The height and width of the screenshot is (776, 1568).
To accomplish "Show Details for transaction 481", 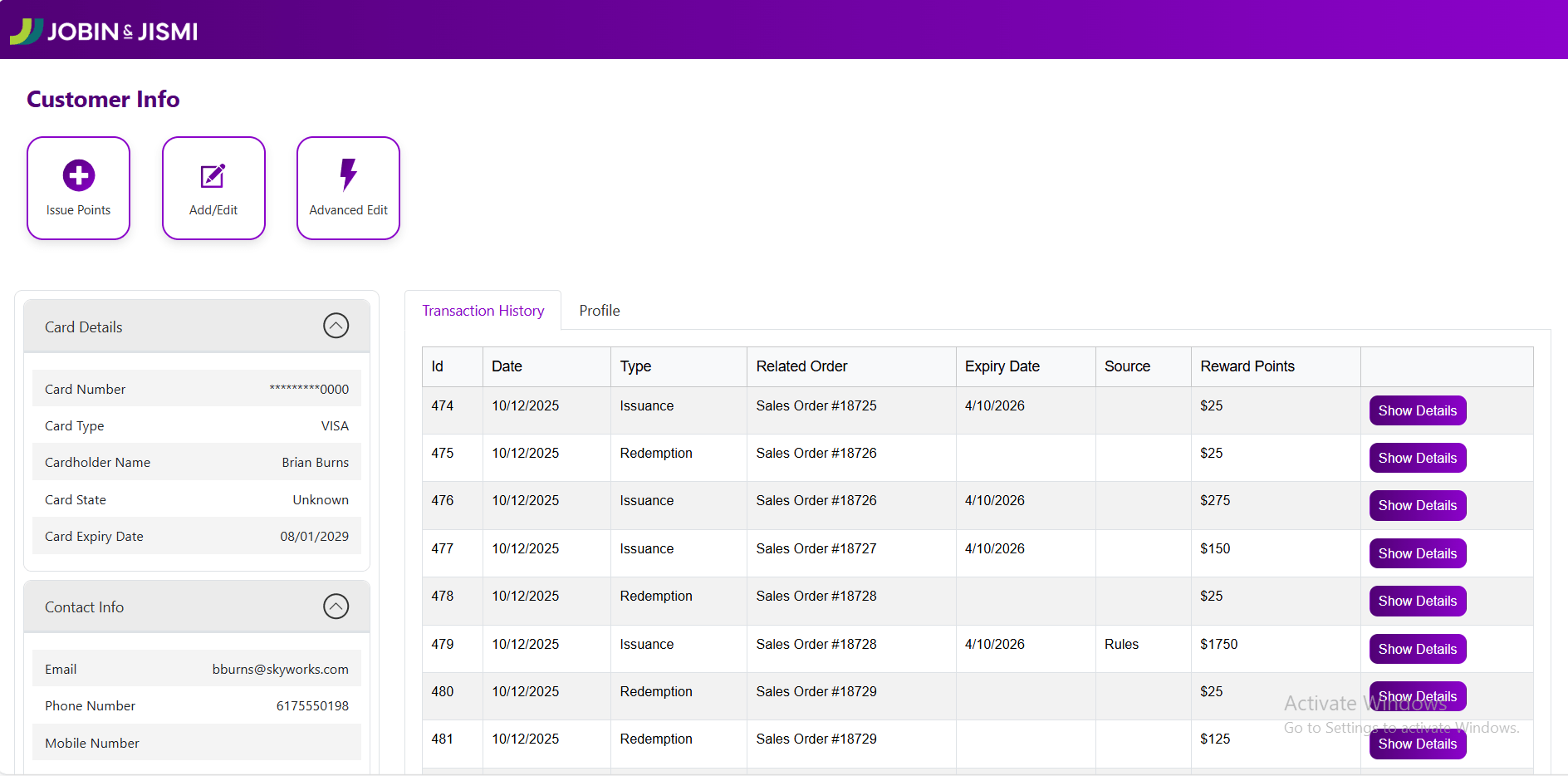I will (x=1417, y=744).
